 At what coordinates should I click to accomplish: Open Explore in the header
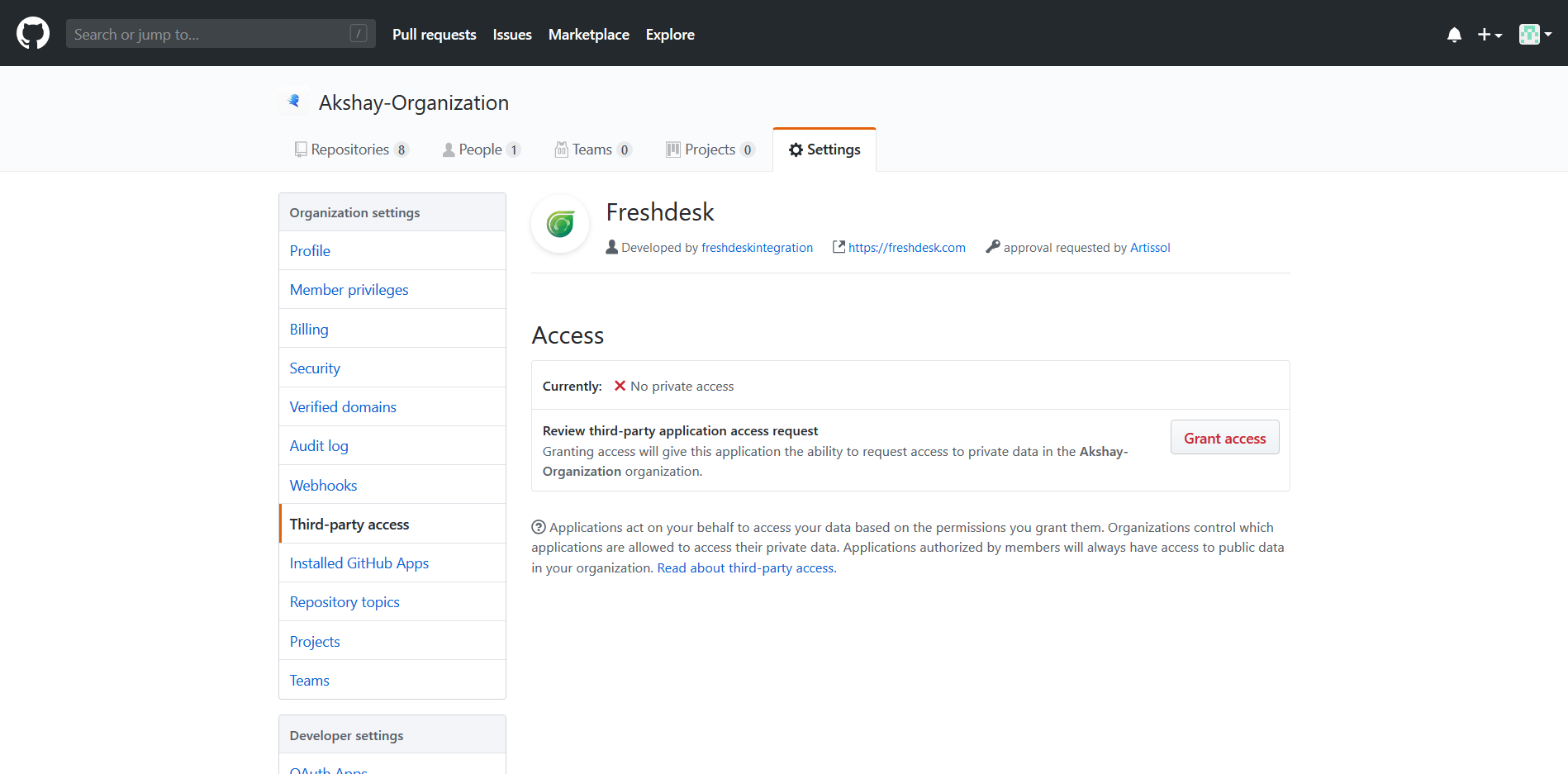point(670,35)
